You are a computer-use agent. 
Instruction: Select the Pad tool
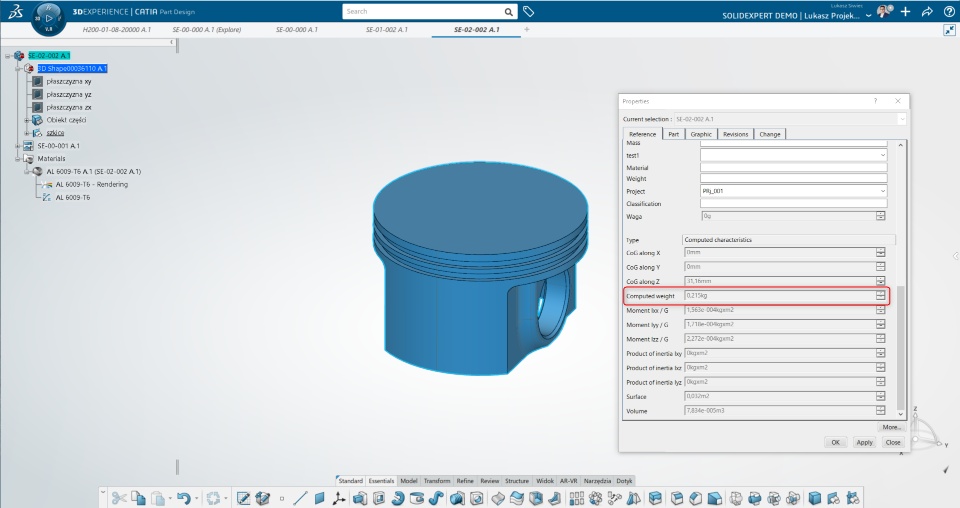[359, 498]
